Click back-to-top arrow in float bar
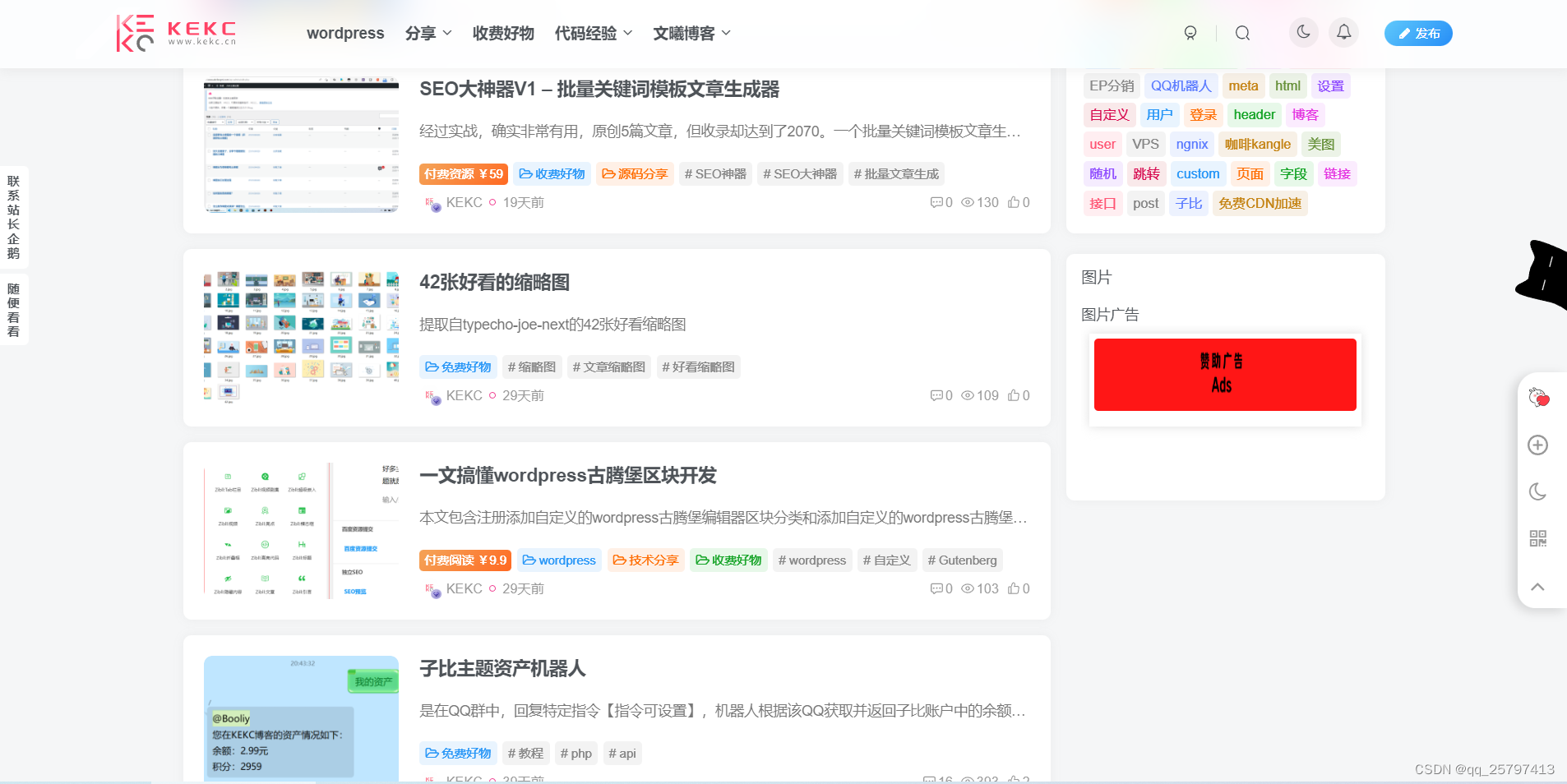Screen dimensions: 1567x784 [1538, 587]
